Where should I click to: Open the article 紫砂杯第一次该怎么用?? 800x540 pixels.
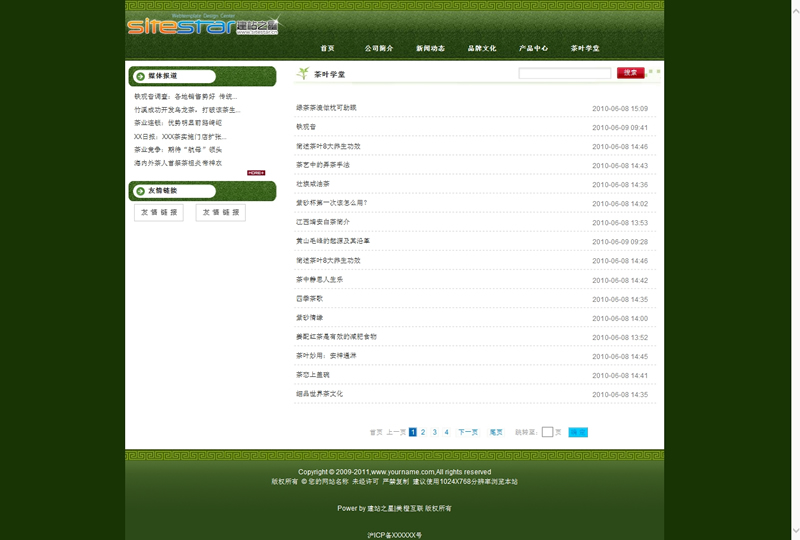pyautogui.click(x=331, y=203)
